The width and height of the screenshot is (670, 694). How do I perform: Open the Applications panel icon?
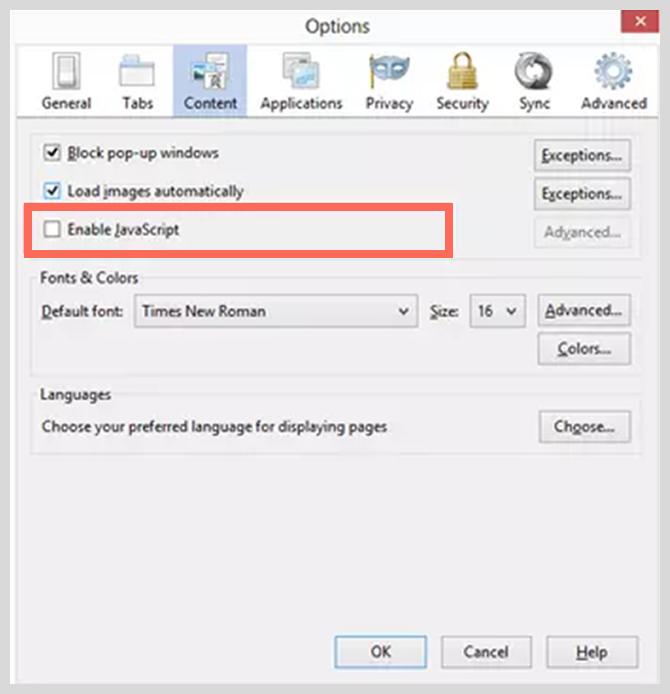click(x=301, y=71)
